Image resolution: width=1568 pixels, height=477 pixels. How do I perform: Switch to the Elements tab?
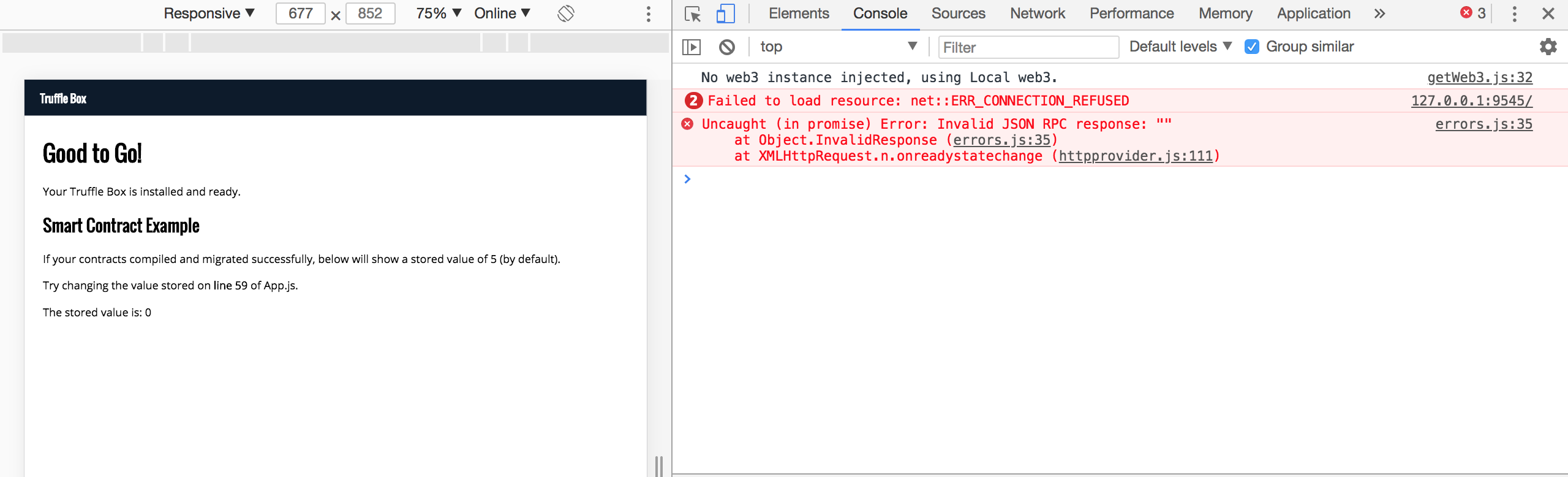click(x=799, y=13)
